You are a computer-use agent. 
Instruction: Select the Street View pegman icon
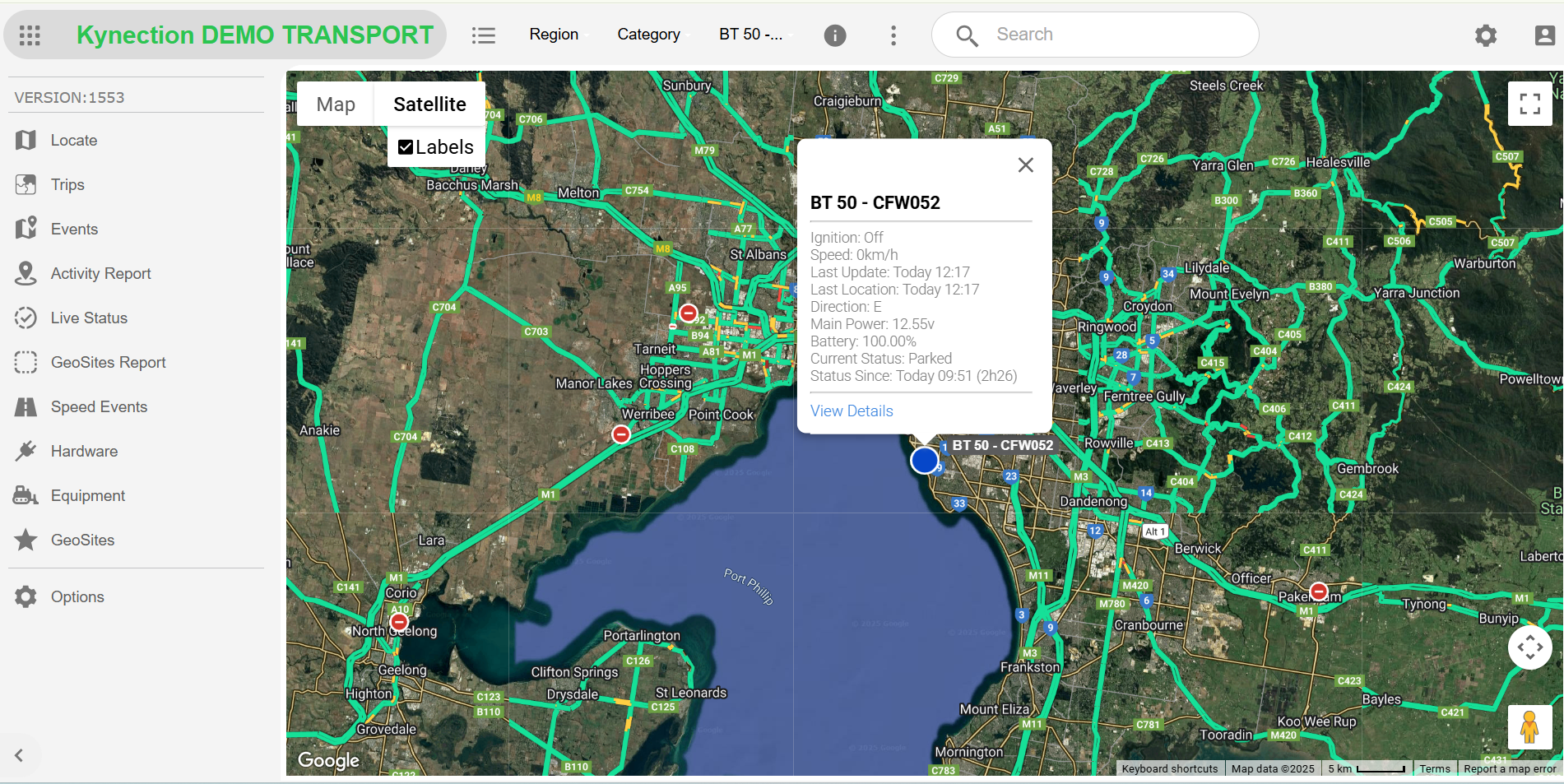tap(1529, 727)
